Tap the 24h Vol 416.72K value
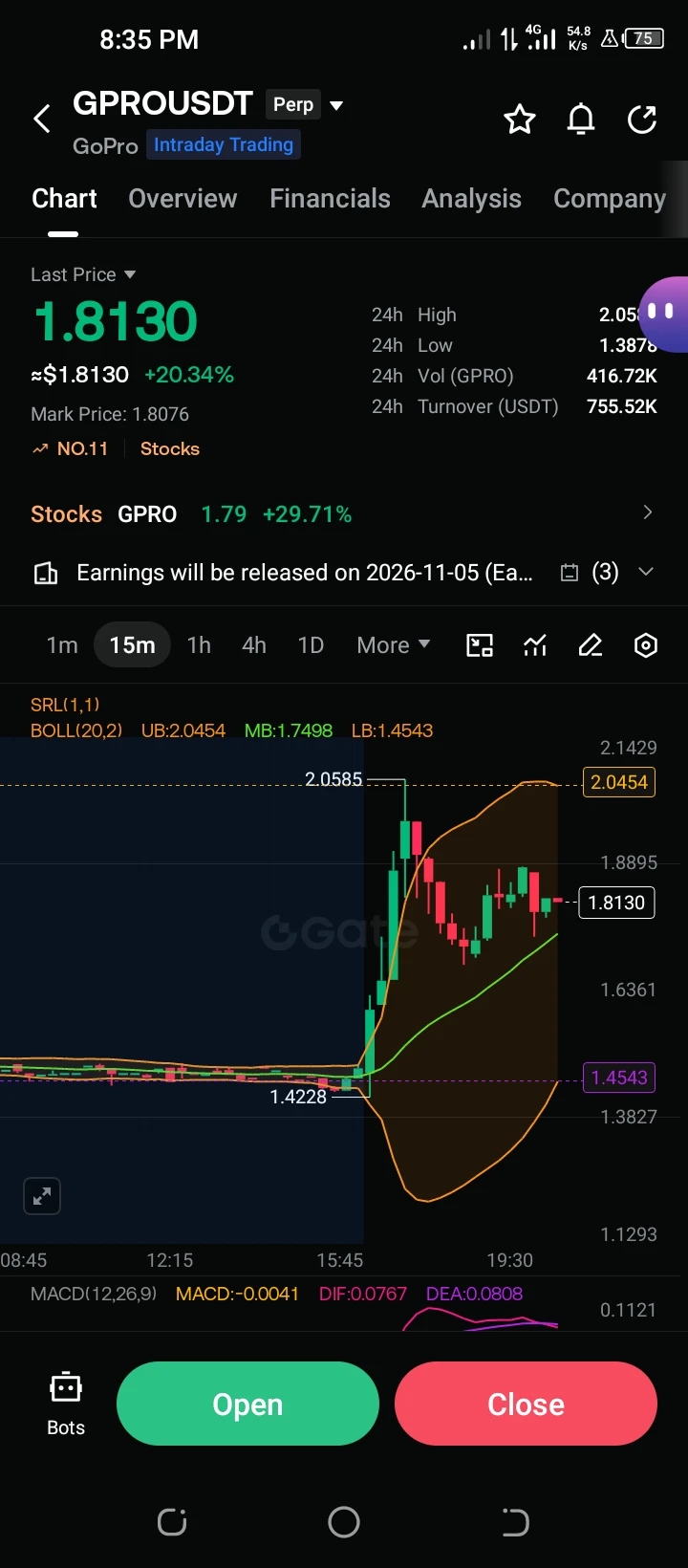Viewport: 688px width, 1568px height. pyautogui.click(x=622, y=376)
